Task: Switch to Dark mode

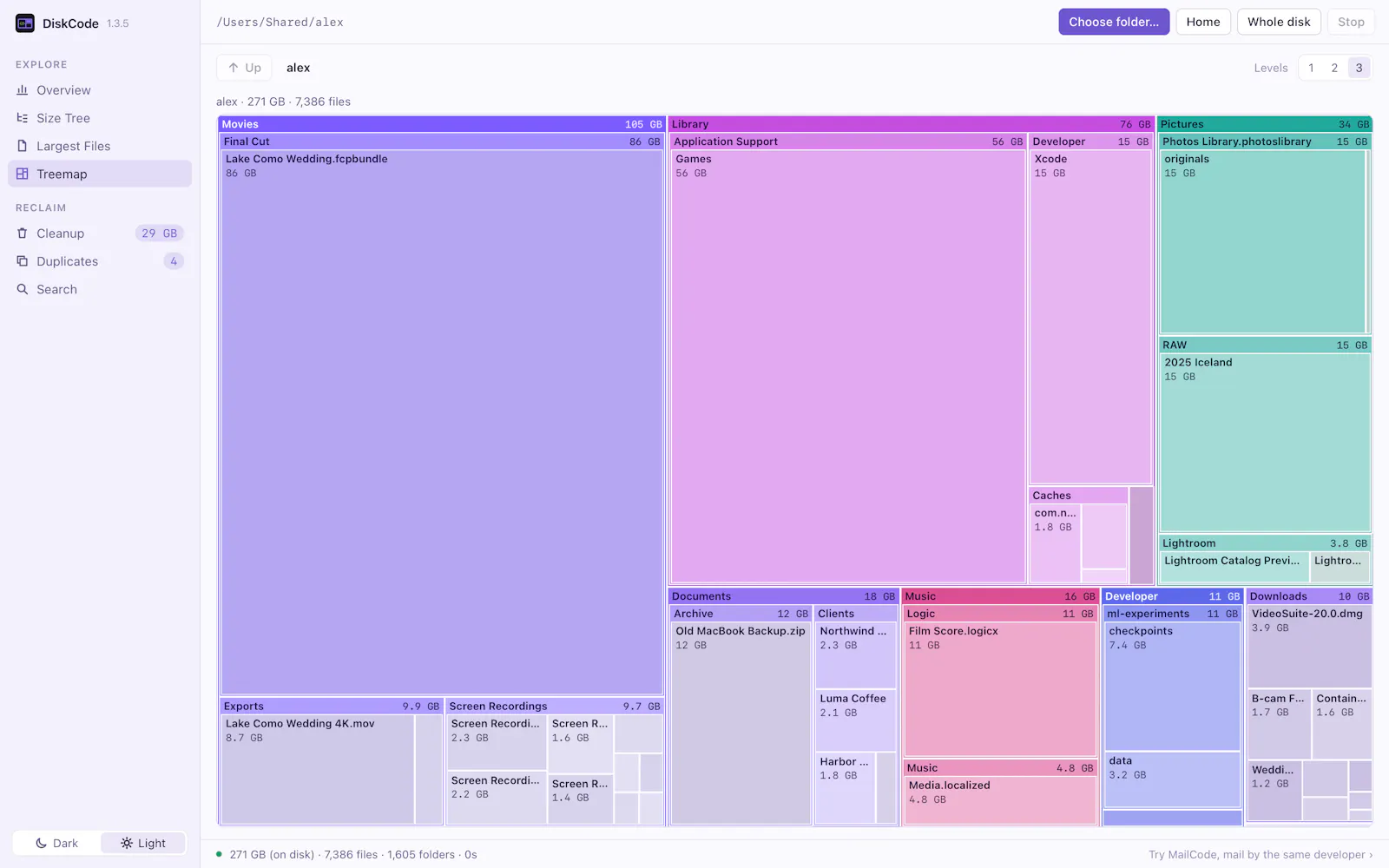Action: click(x=56, y=843)
